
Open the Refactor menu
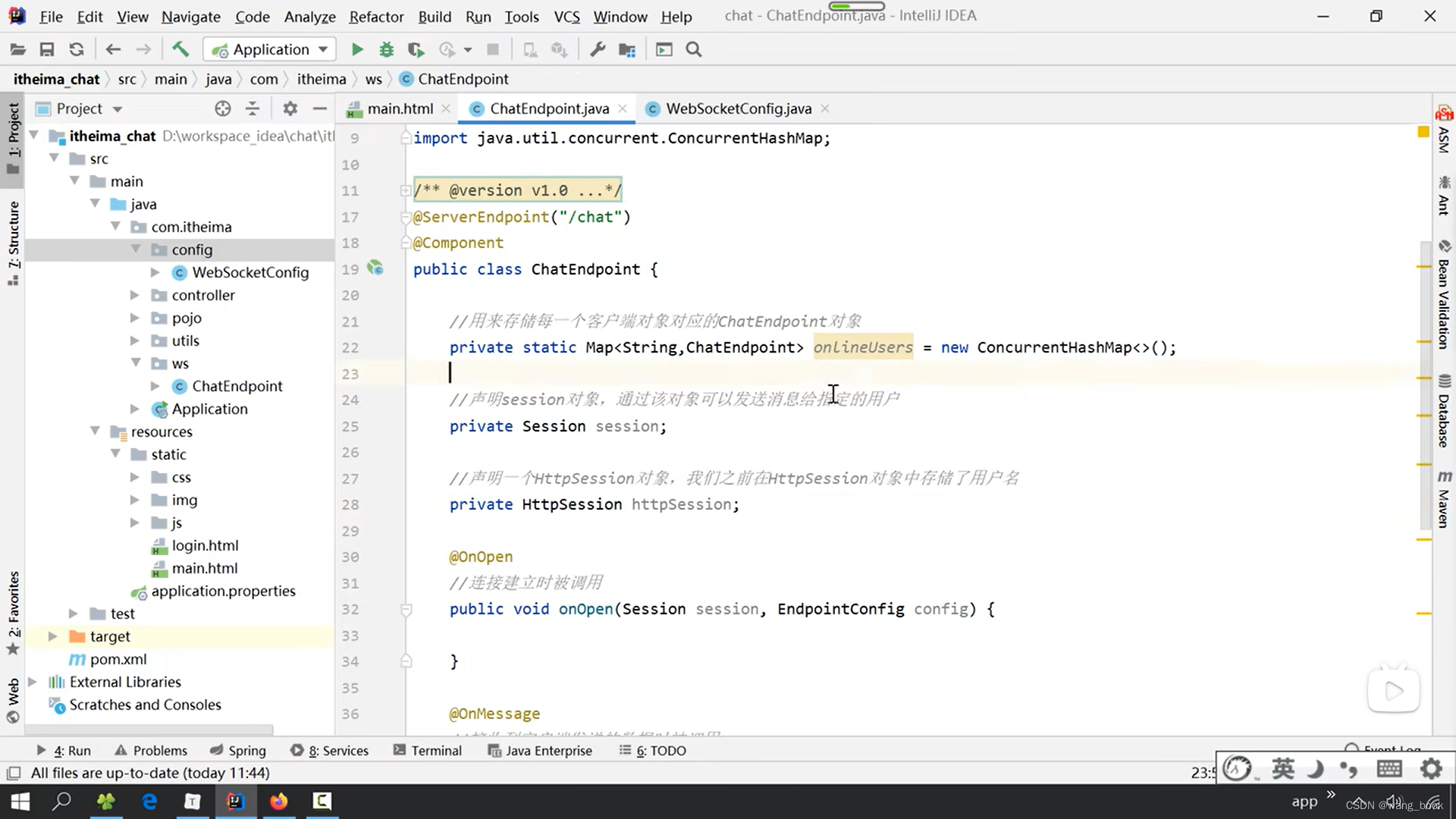click(375, 17)
